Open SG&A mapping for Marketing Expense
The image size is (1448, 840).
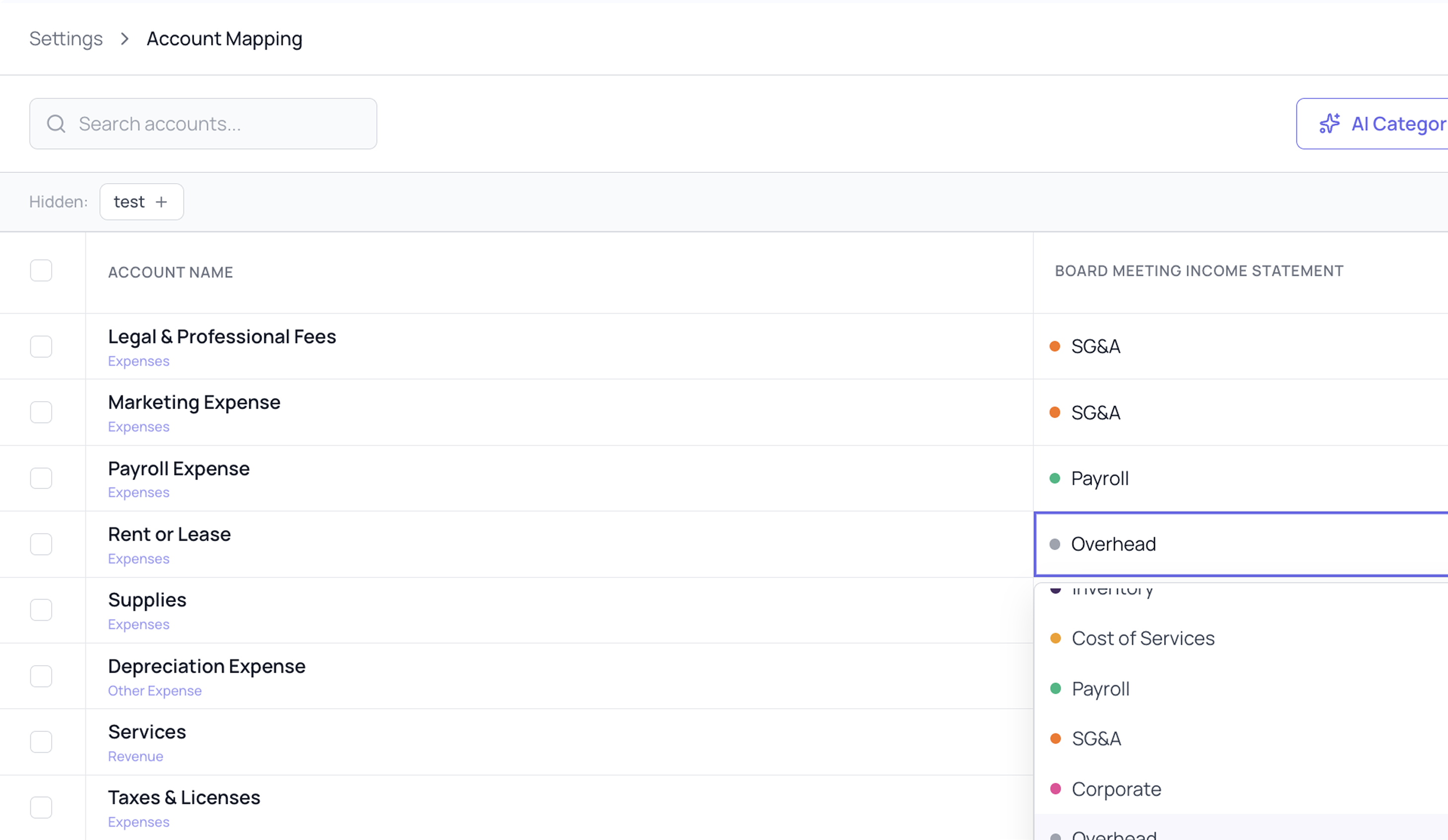1096,413
